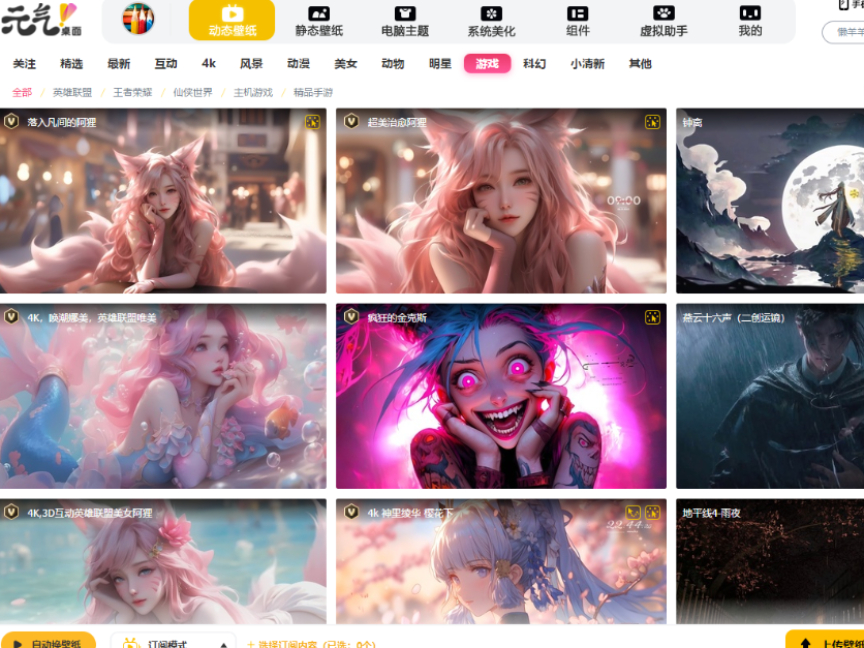Open the 疯狂的金克斯 wallpaper thumbnail
The image size is (864, 648).
(x=501, y=396)
